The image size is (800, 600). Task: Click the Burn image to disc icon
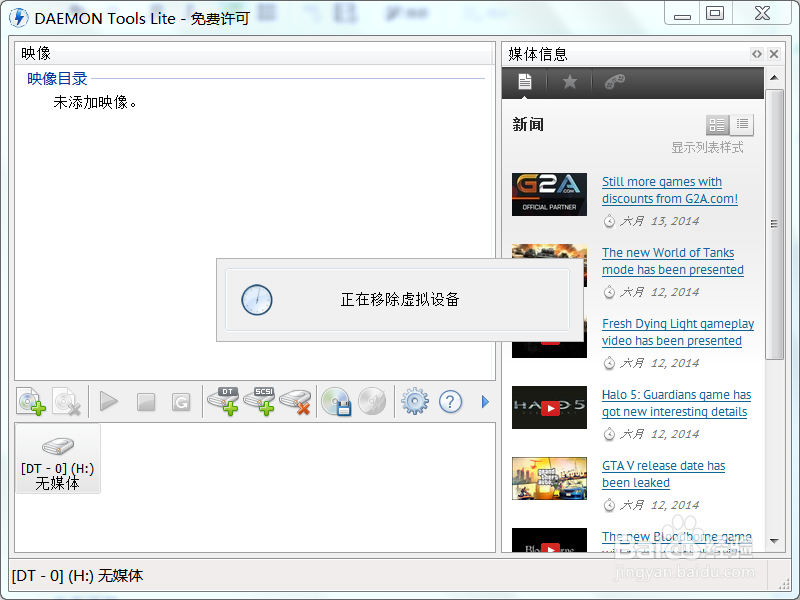(372, 402)
